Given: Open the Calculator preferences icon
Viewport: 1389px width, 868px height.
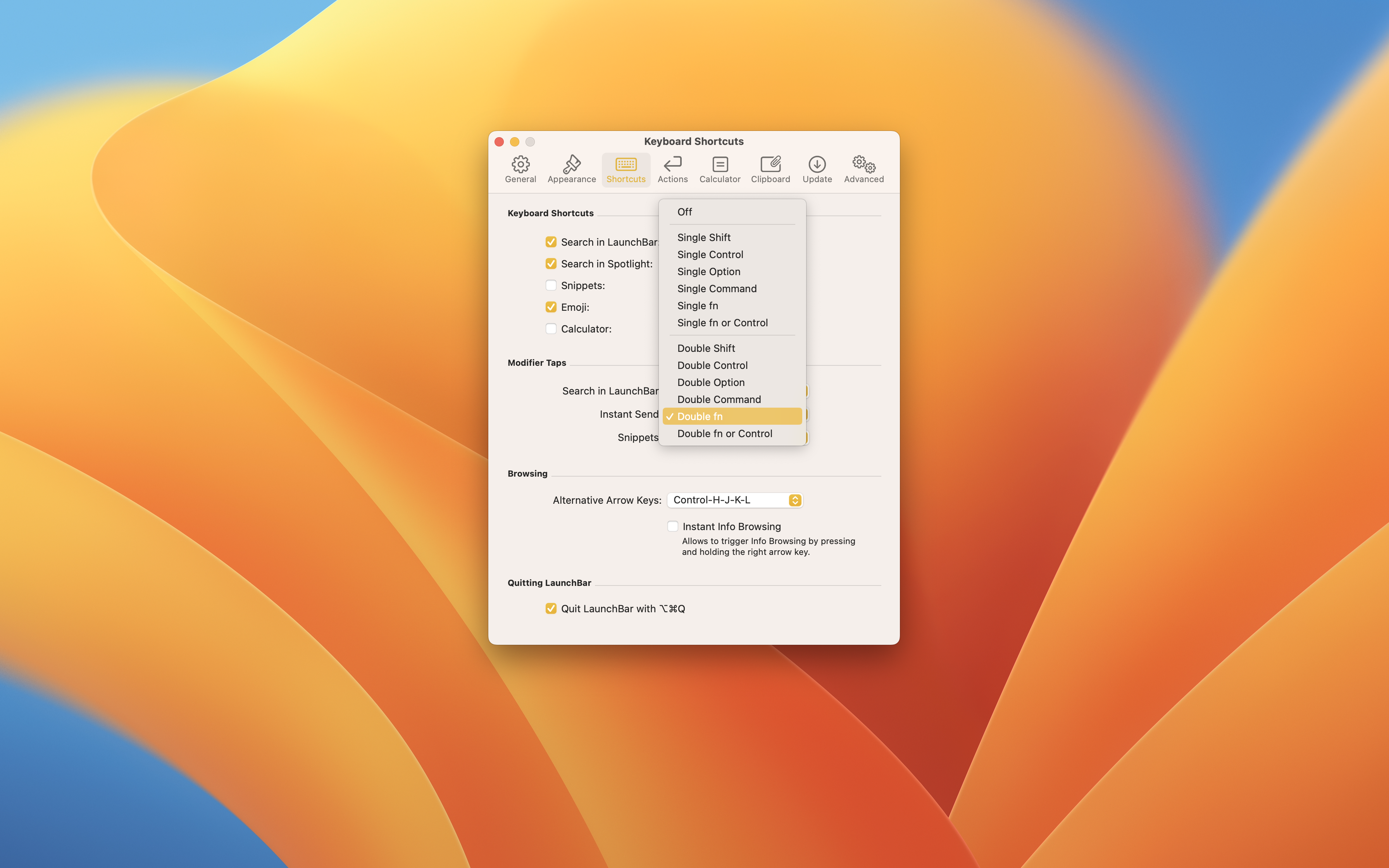Looking at the screenshot, I should click(x=720, y=169).
